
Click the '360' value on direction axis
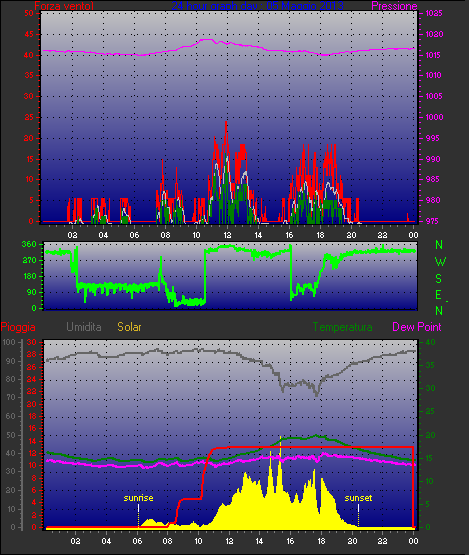click(29, 244)
